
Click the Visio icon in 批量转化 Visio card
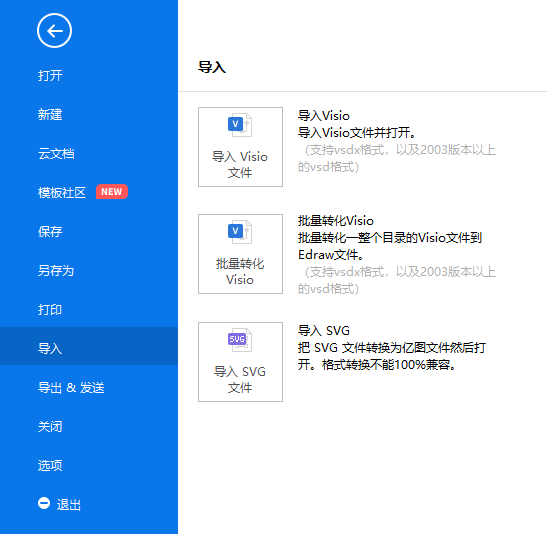[x=240, y=232]
